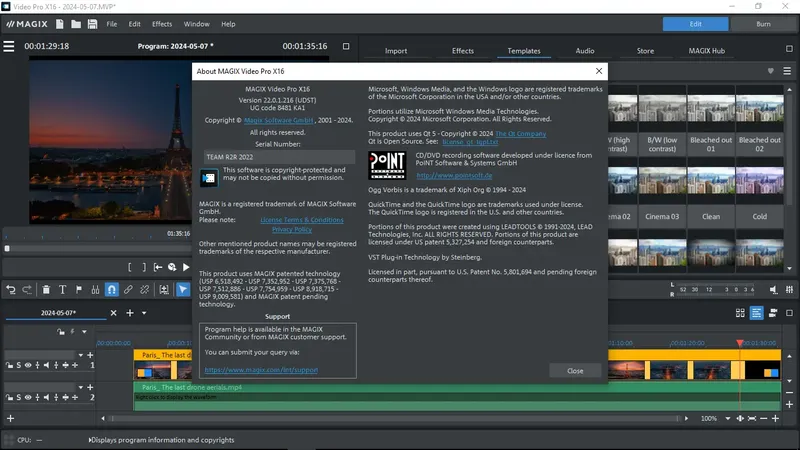Toggle solo S on track 2
The height and width of the screenshot is (450, 800).
point(19,397)
